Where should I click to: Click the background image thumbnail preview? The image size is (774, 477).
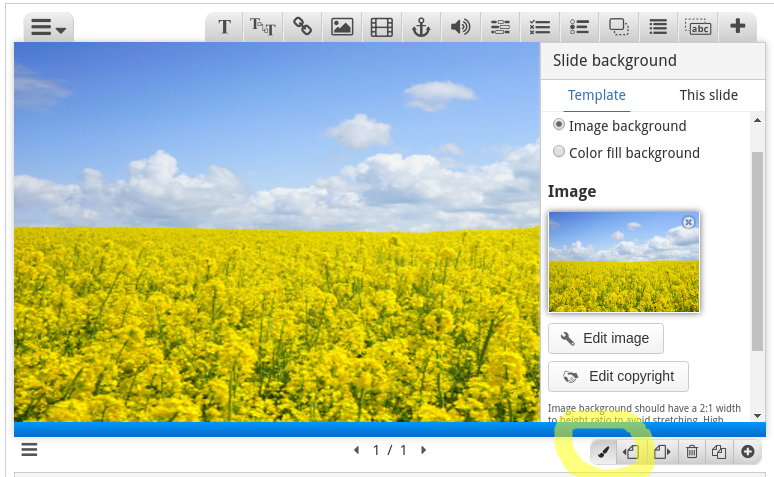point(624,262)
